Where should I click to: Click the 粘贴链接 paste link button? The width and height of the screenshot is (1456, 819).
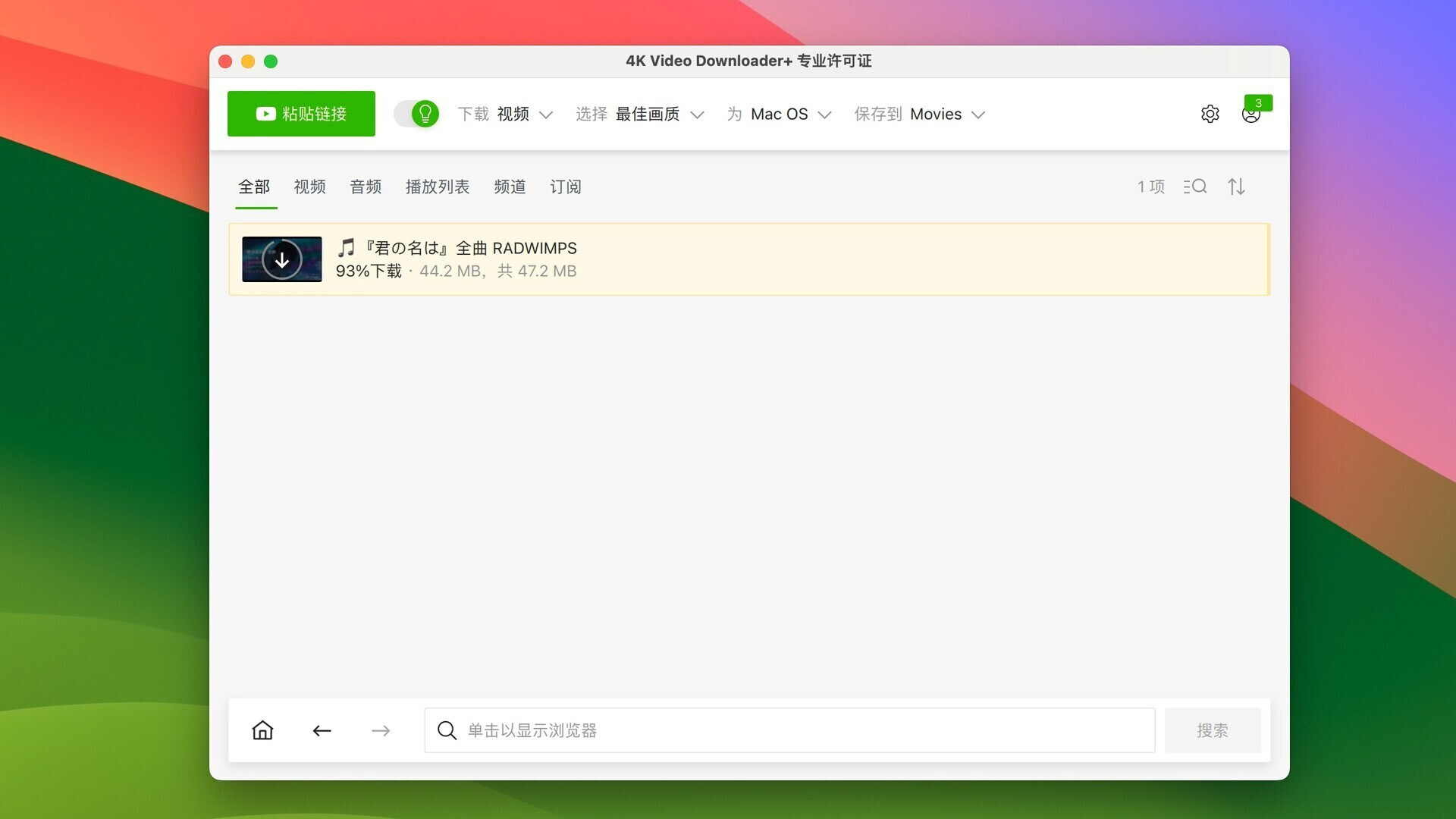click(x=300, y=113)
